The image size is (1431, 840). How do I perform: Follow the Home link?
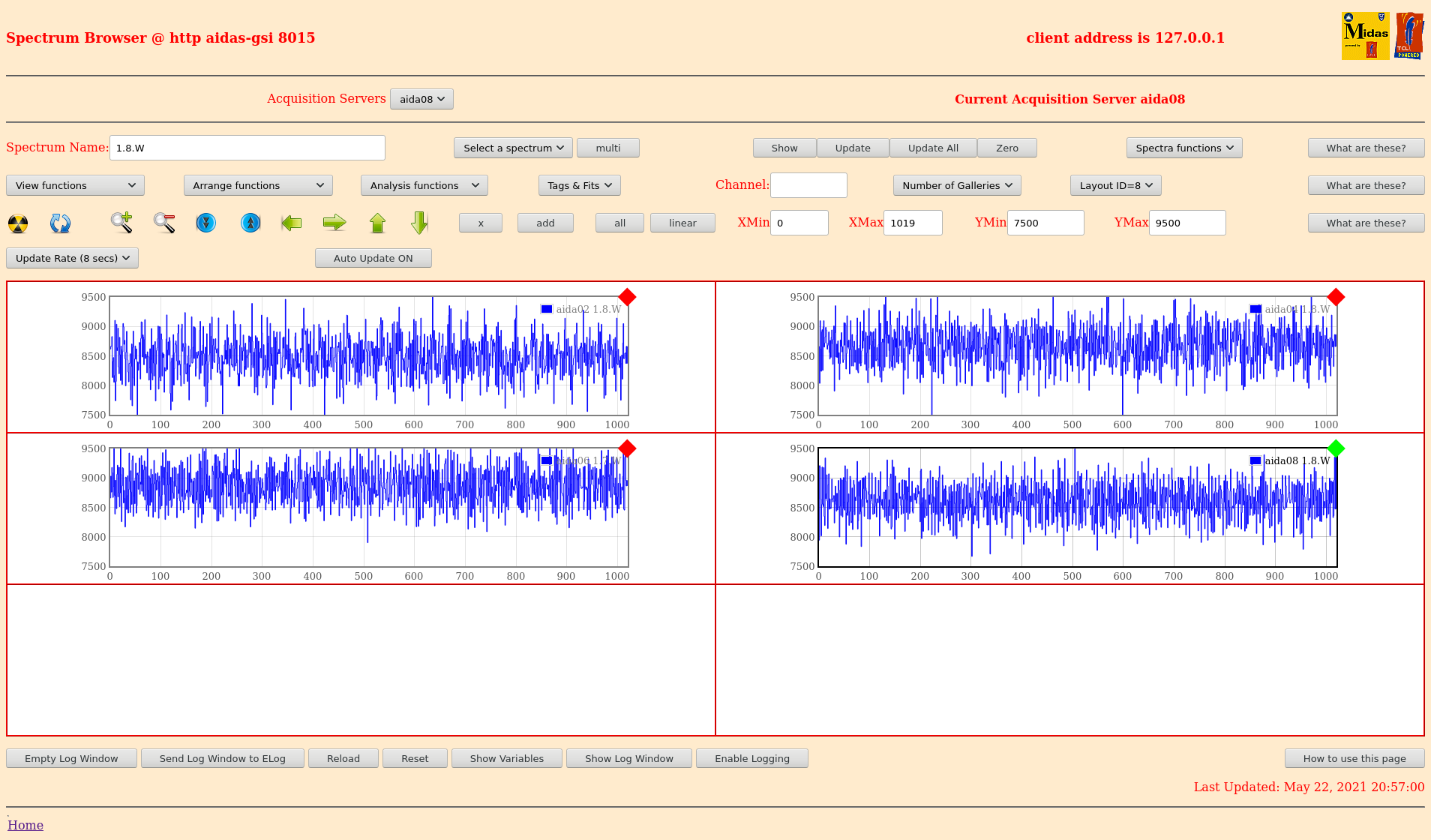click(25, 825)
